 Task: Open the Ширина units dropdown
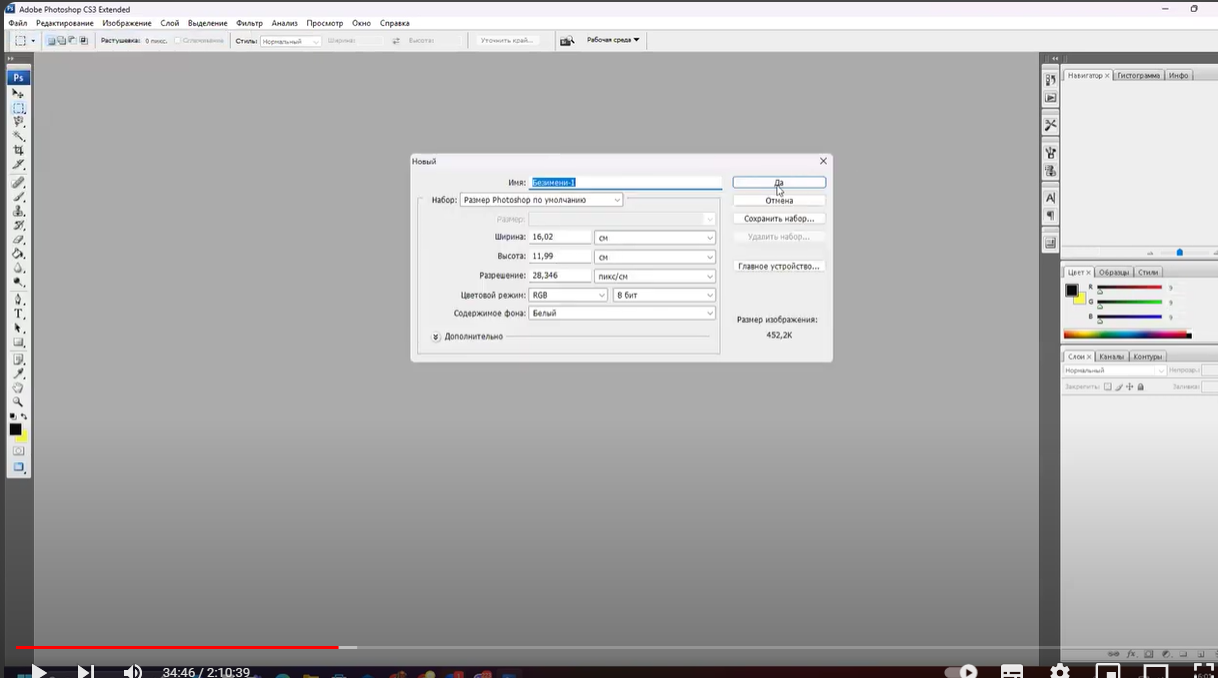[x=655, y=238]
